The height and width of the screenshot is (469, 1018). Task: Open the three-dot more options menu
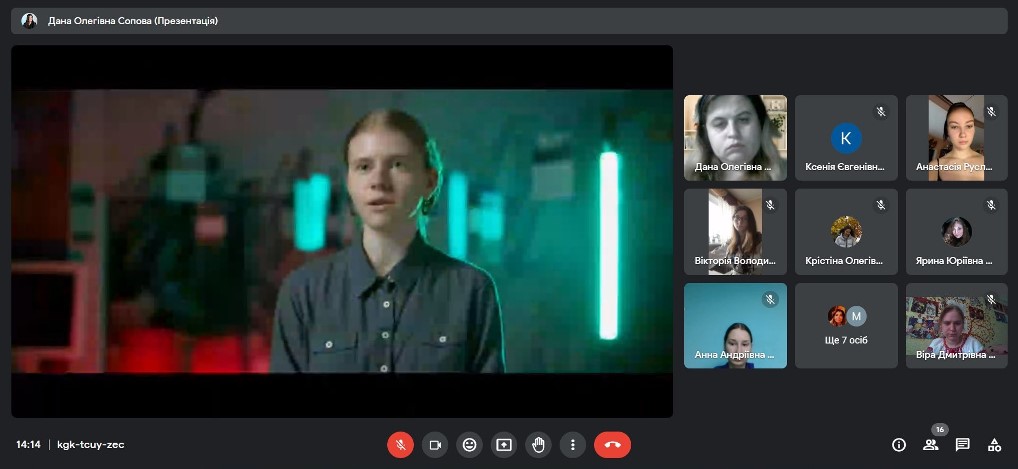573,445
